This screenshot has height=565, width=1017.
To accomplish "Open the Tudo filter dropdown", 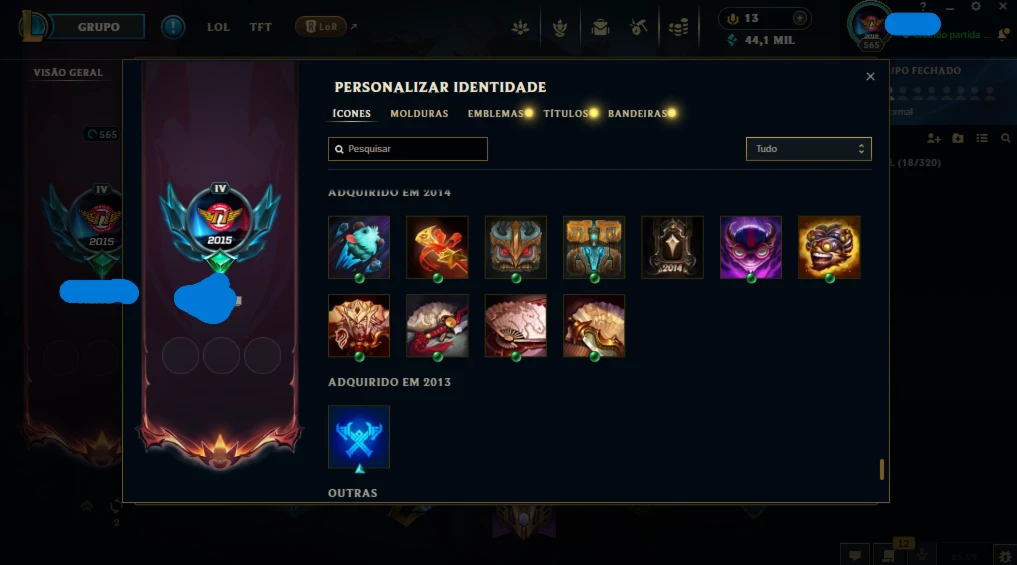I will [x=808, y=149].
